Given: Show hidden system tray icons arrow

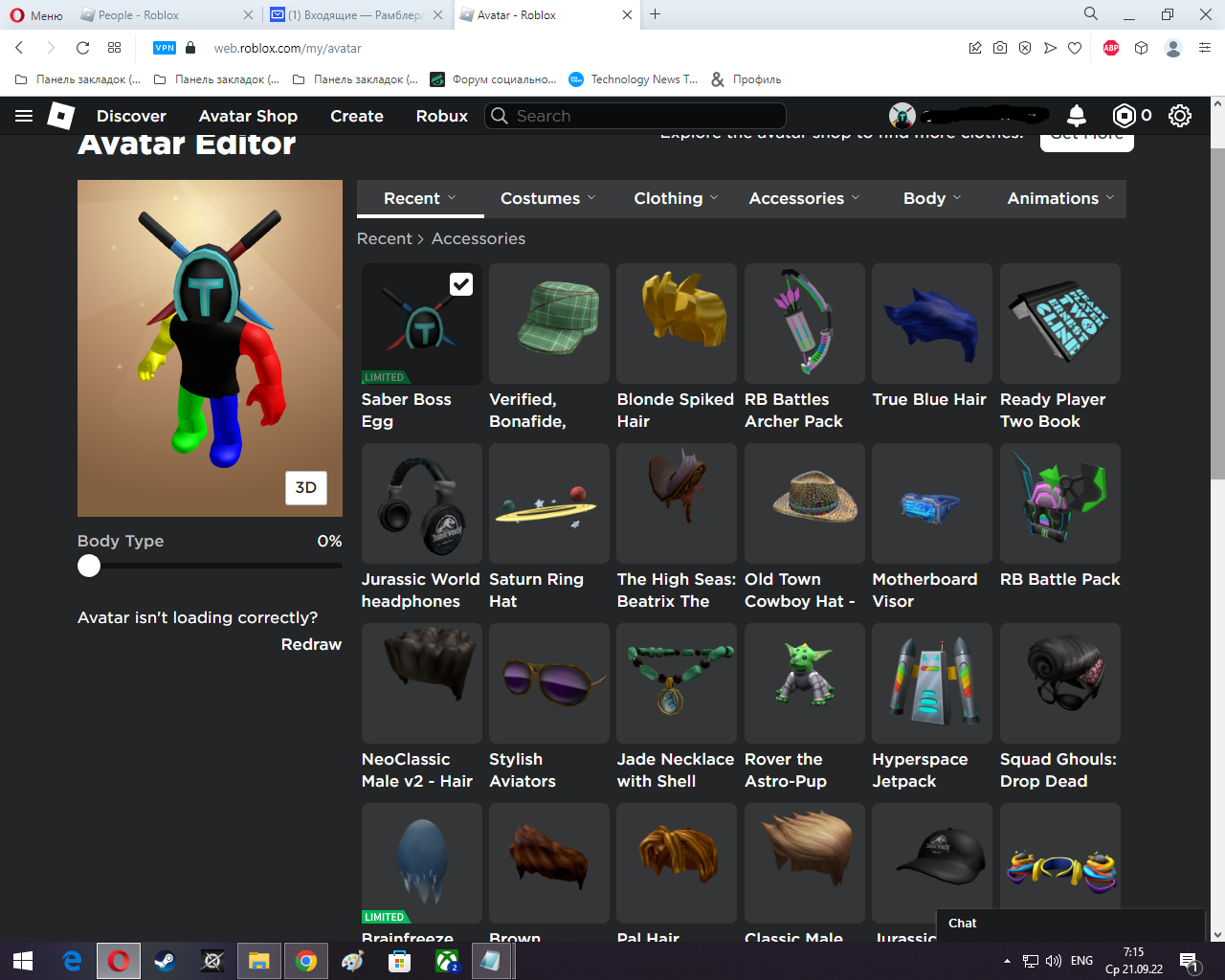Looking at the screenshot, I should click(x=1007, y=961).
